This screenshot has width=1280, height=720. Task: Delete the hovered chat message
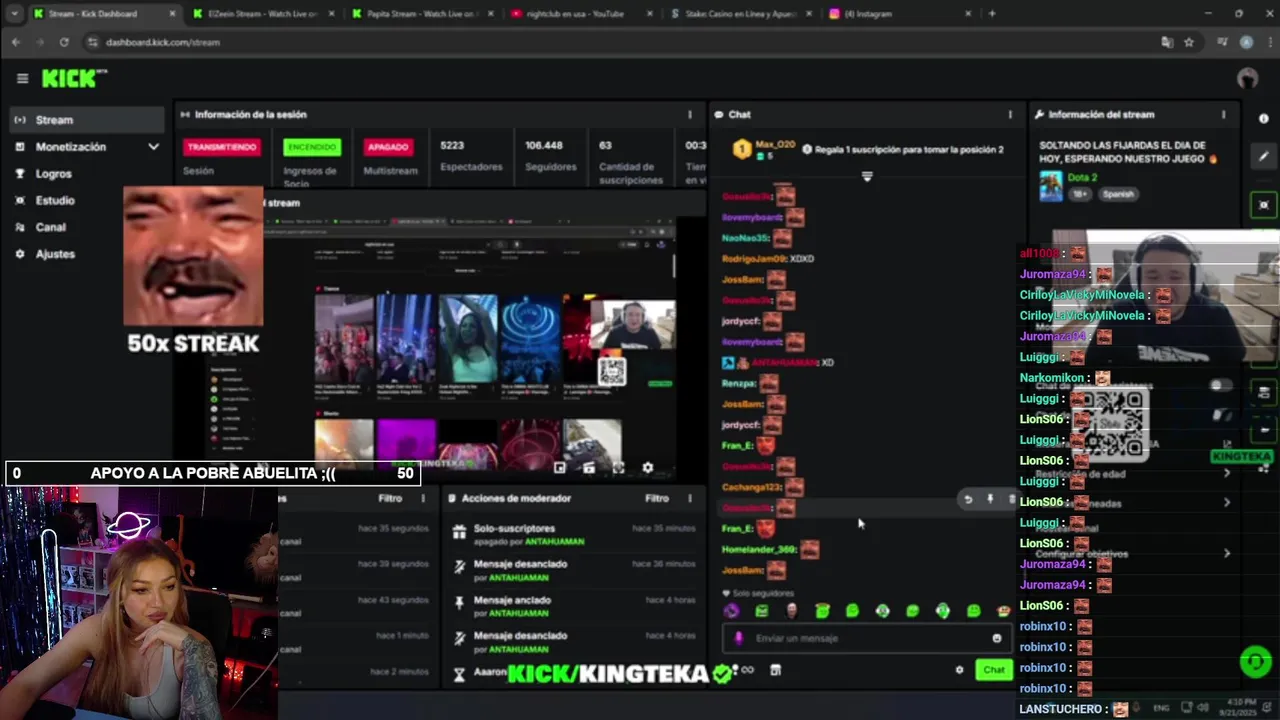pos(1011,499)
